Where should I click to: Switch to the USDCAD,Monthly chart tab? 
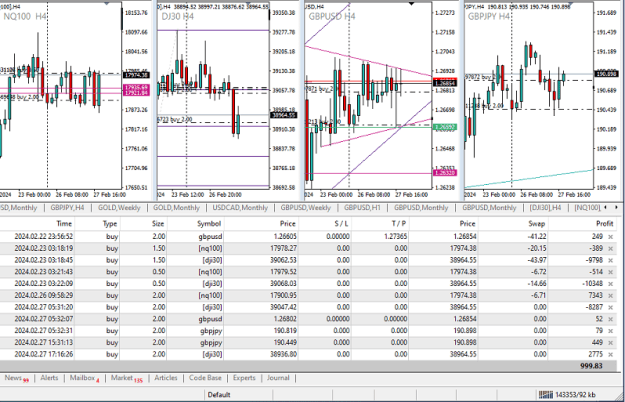pyautogui.click(x=240, y=208)
